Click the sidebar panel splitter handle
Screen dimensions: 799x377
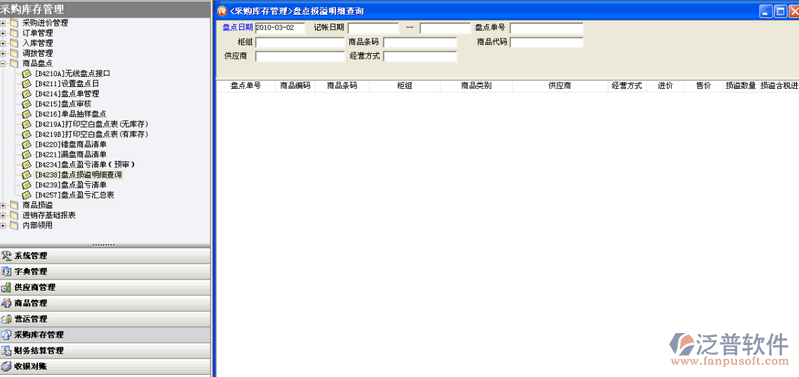point(104,245)
